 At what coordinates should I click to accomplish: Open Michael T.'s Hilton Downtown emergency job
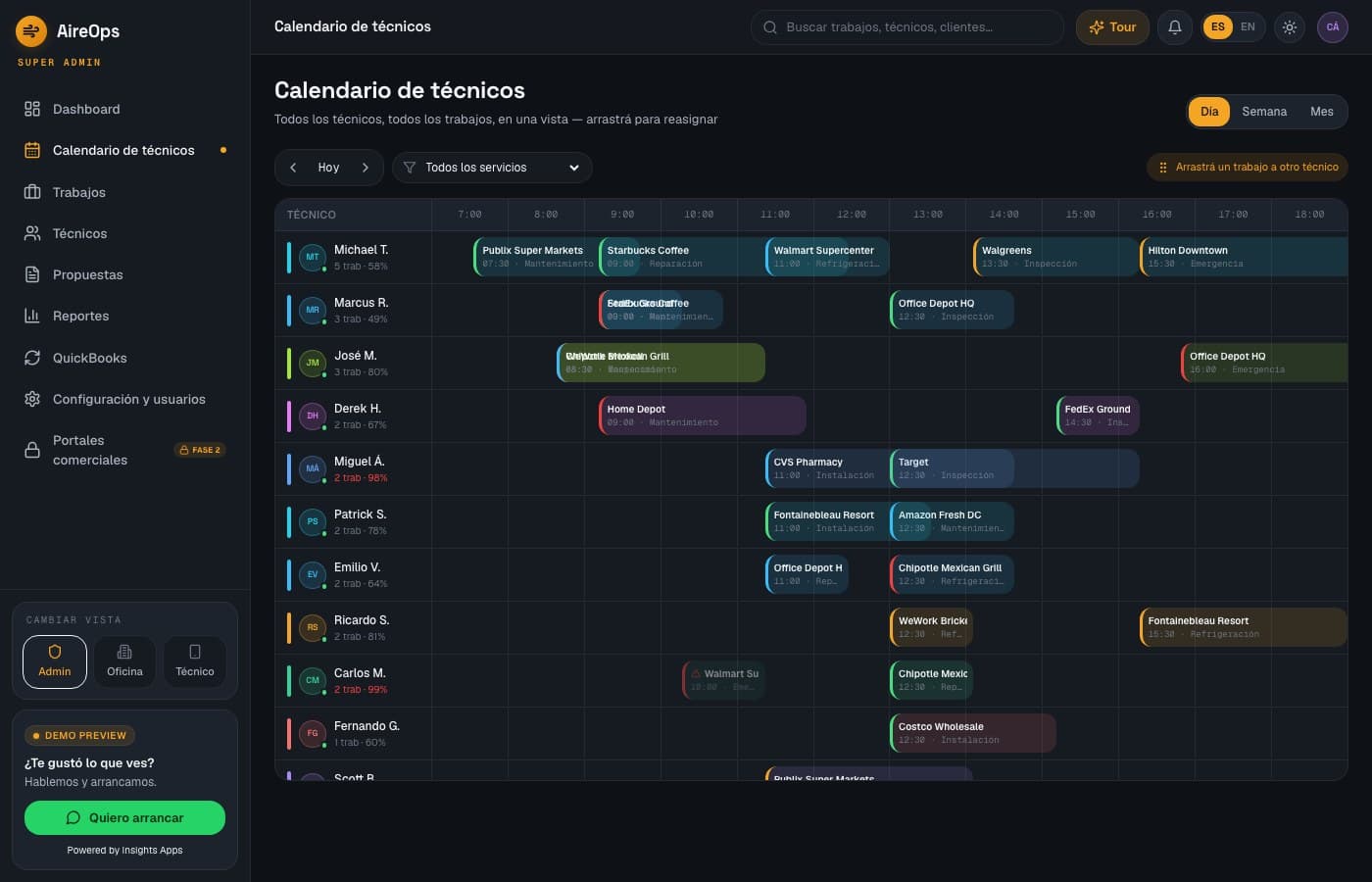pyautogui.click(x=1243, y=257)
